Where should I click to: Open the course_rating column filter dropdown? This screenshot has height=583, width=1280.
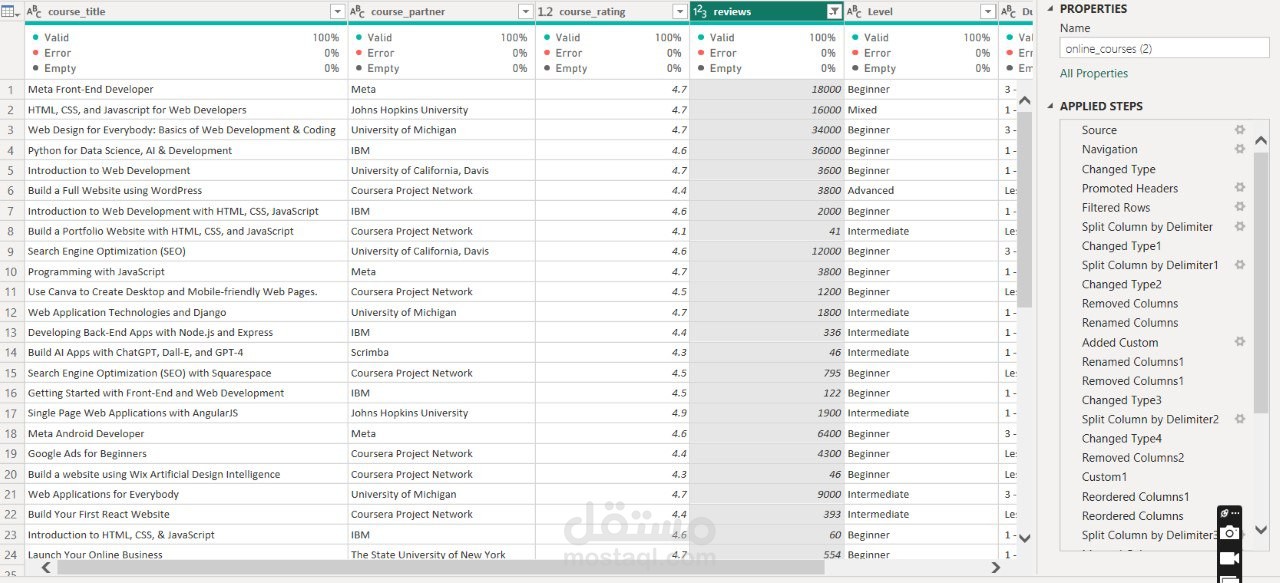(680, 11)
